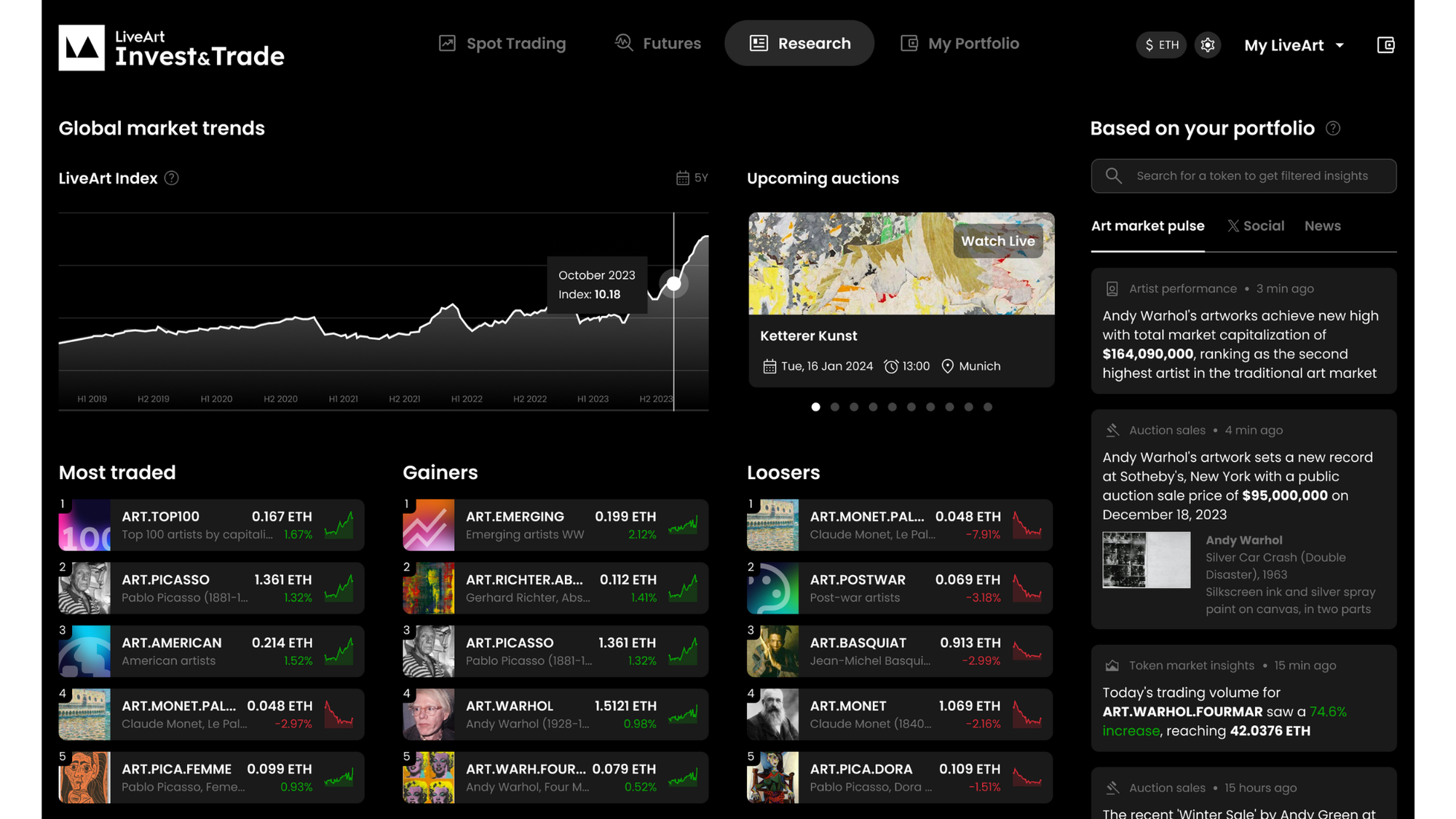
Task: Expand the My LiveArt dropdown
Action: [x=1294, y=45]
